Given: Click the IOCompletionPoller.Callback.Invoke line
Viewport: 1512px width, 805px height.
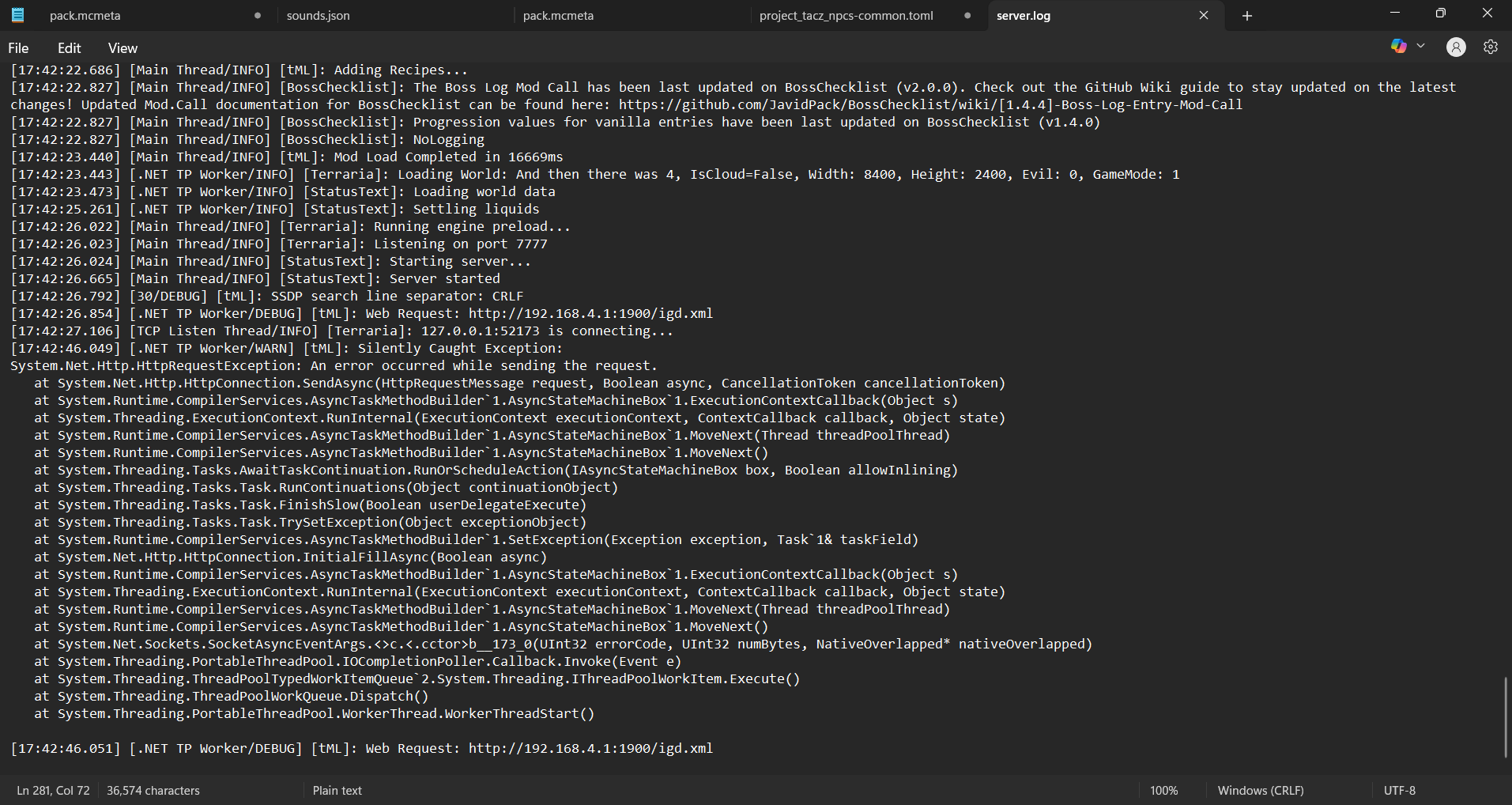Looking at the screenshot, I should coord(357,662).
